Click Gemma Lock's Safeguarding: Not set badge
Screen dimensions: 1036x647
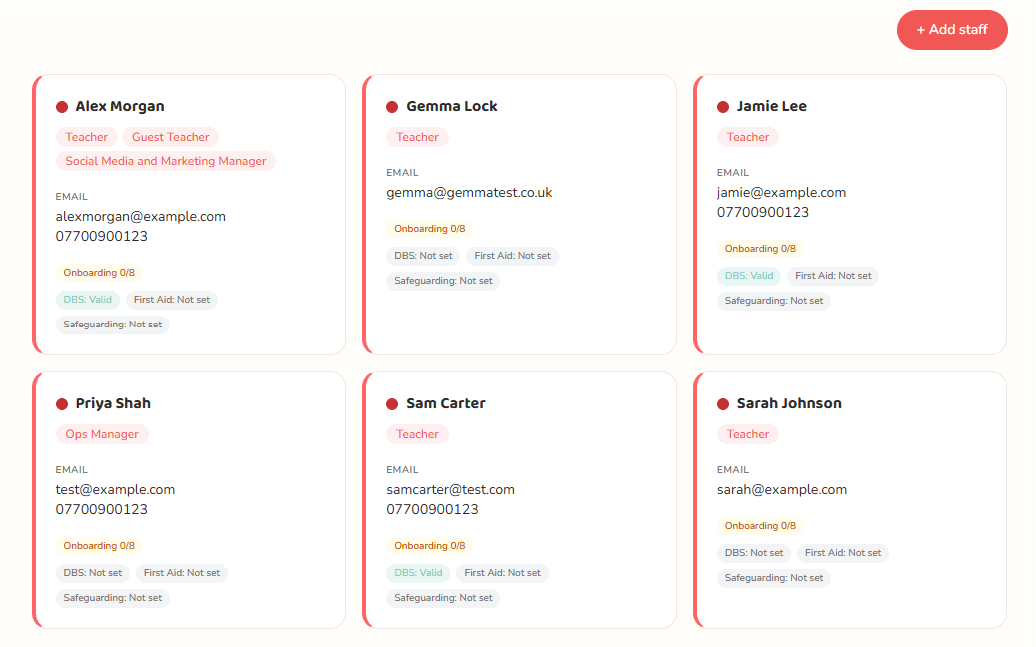point(443,281)
